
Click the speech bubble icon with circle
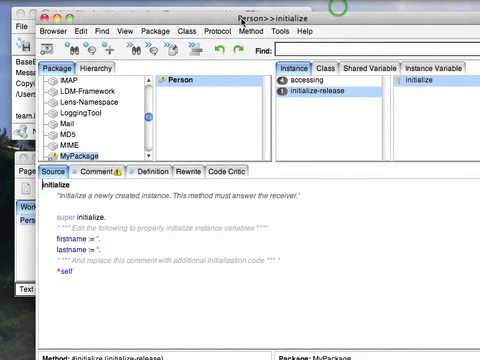90,49
